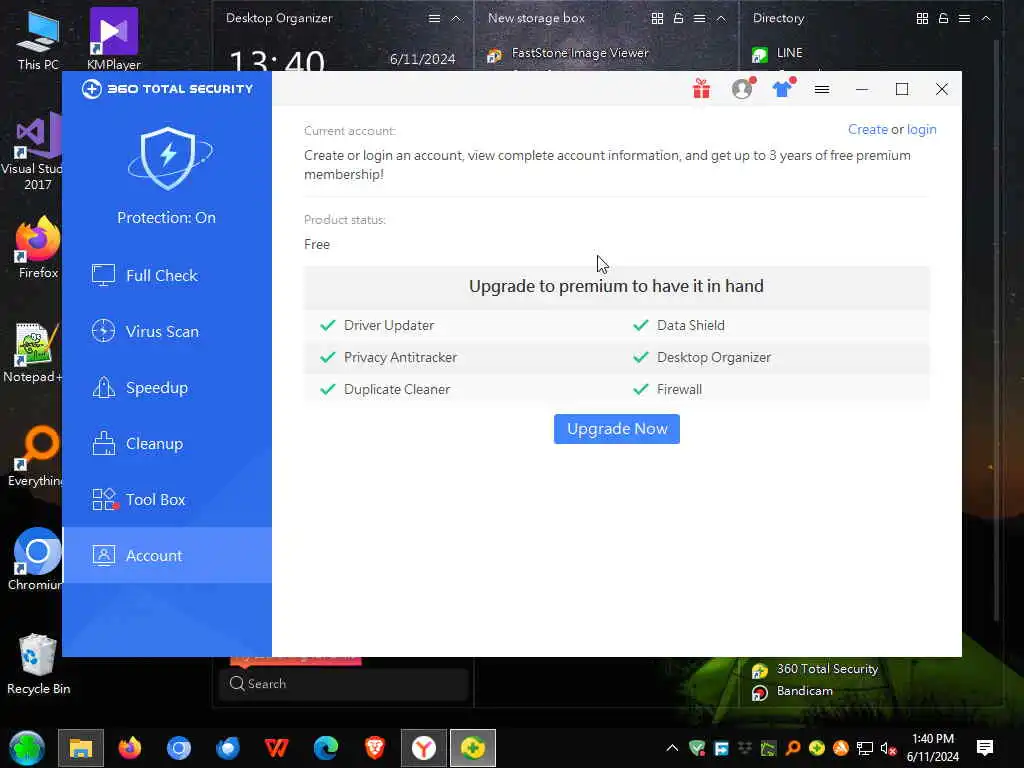1024x768 pixels.
Task: Select the Account sidebar item
Action: [x=167, y=556]
